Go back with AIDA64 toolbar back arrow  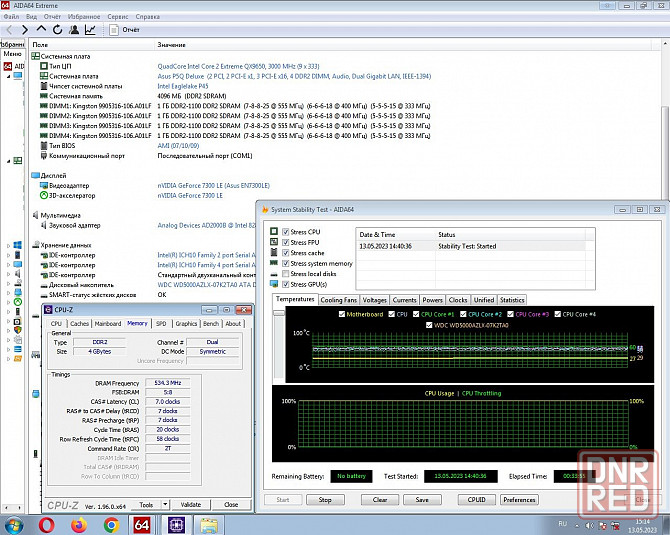point(9,29)
